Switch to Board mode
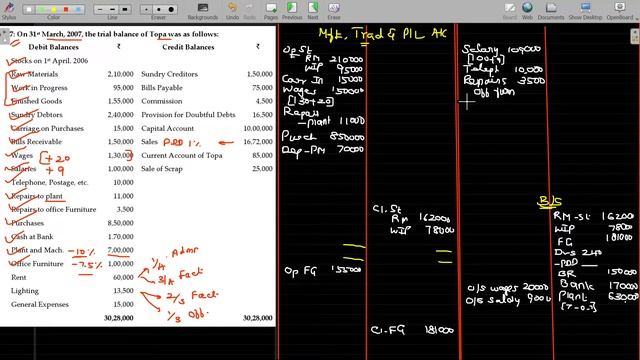 pyautogui.click(x=509, y=11)
